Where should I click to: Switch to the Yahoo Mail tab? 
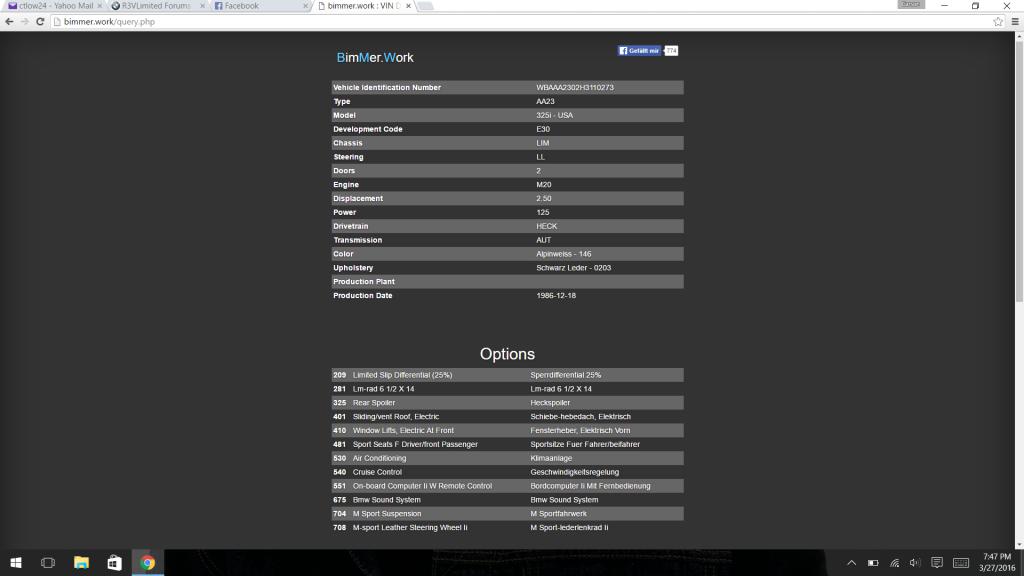[54, 6]
